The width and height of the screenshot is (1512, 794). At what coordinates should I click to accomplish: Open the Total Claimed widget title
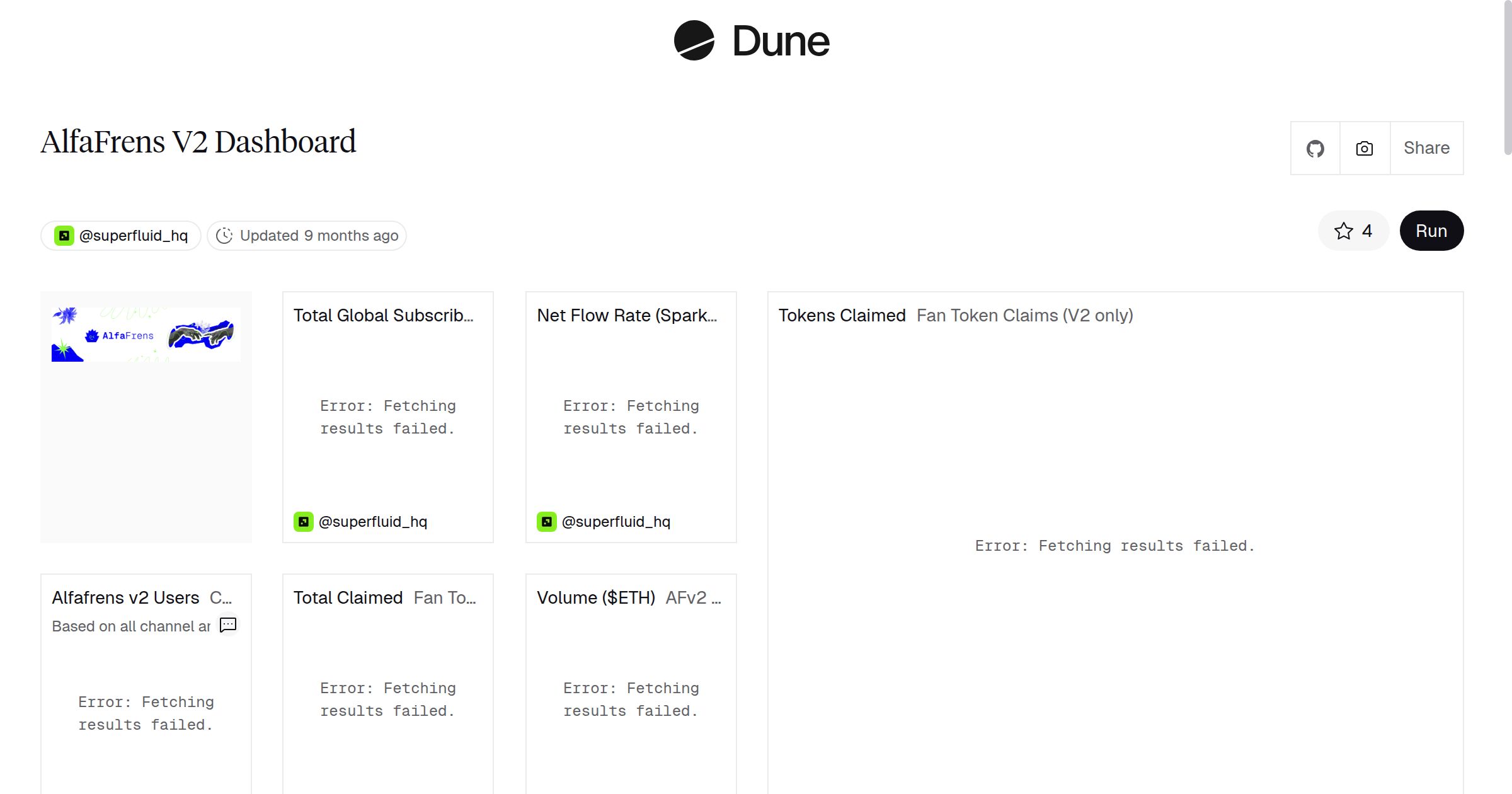[x=348, y=598]
